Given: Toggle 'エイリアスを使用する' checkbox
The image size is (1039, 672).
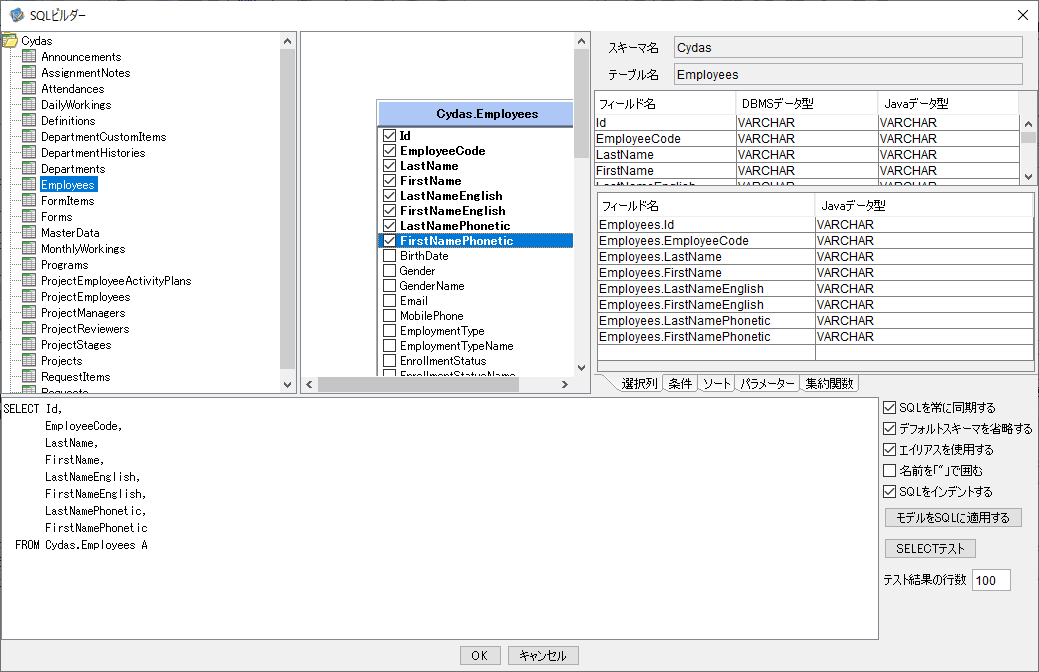Looking at the screenshot, I should pos(889,449).
